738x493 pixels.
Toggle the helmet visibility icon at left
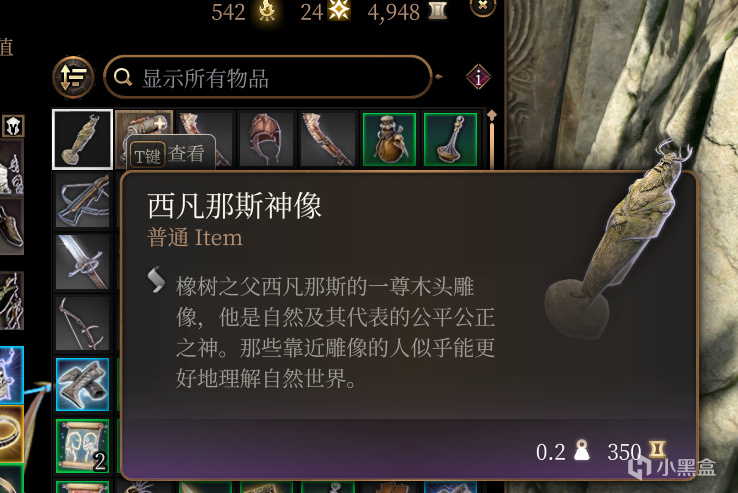coord(13,126)
